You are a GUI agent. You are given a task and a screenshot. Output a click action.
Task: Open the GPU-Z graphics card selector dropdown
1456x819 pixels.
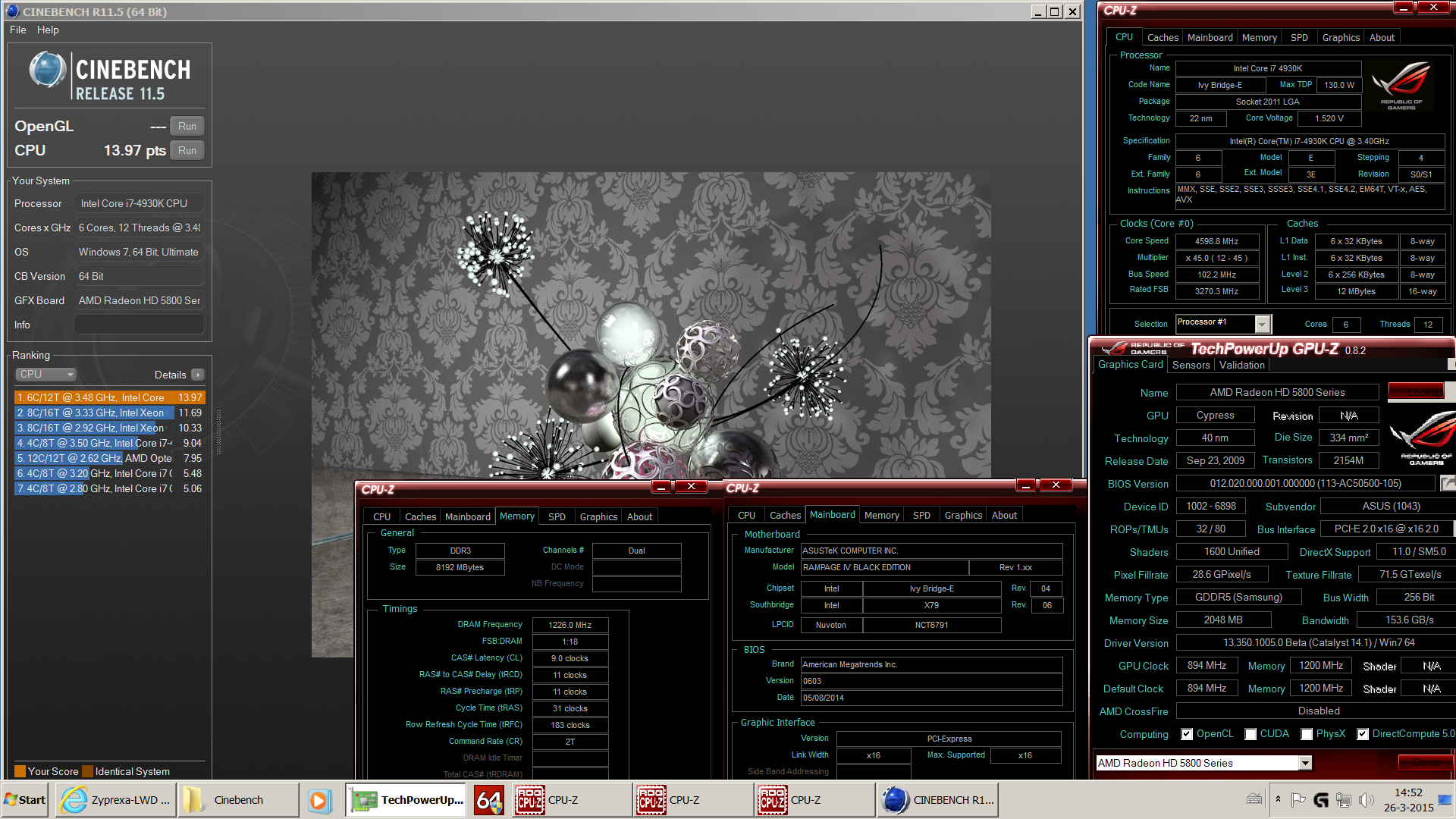click(x=1203, y=763)
